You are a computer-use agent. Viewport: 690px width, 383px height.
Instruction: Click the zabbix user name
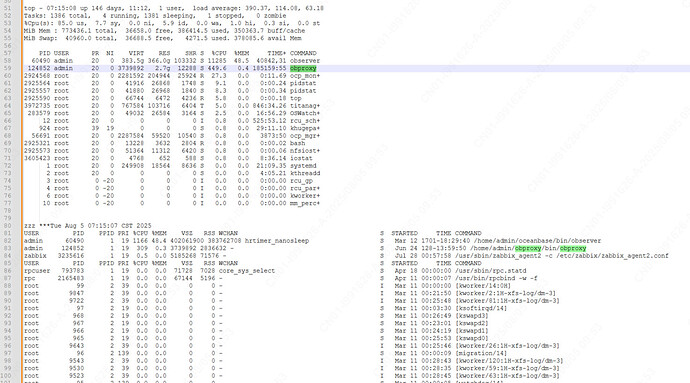point(35,256)
